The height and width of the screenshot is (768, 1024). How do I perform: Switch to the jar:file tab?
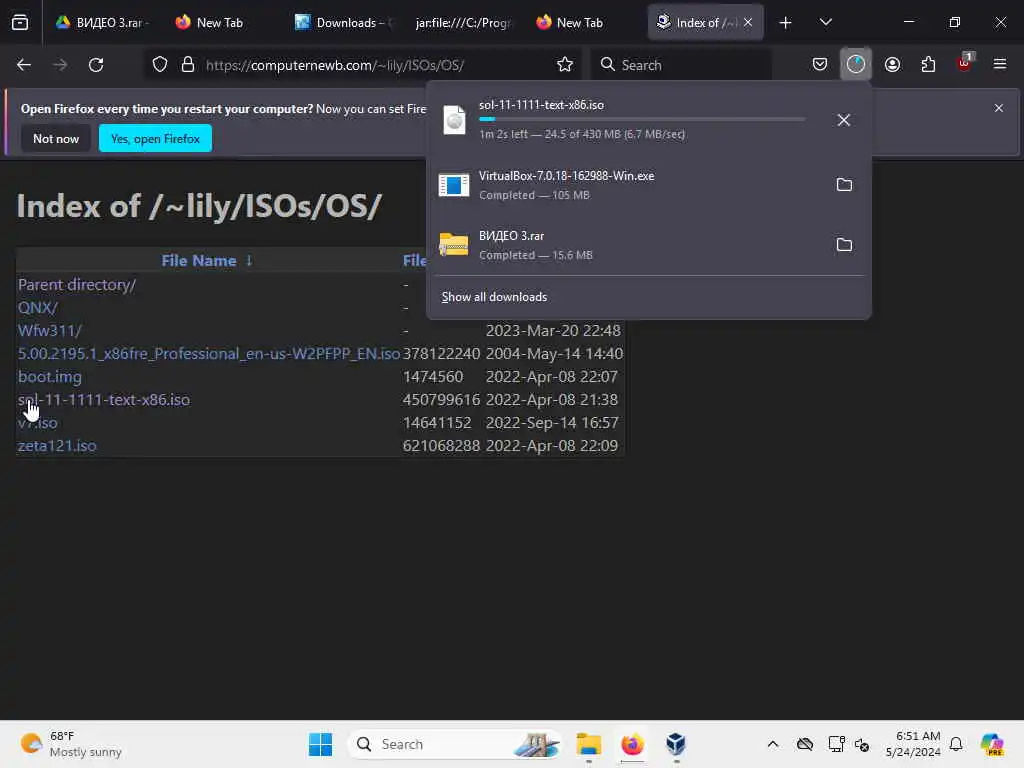(462, 23)
